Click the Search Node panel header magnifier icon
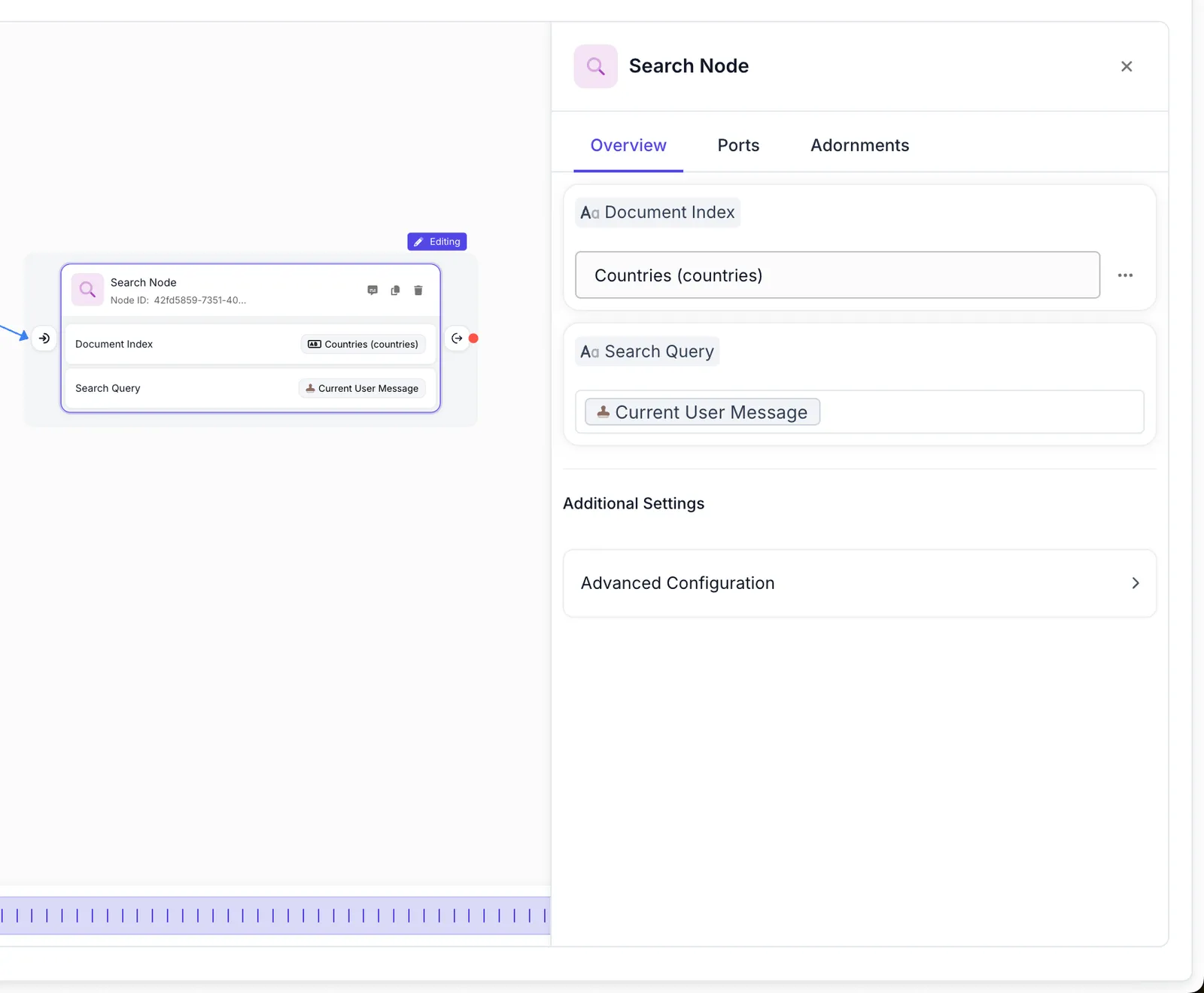The image size is (1204, 993). click(x=596, y=66)
